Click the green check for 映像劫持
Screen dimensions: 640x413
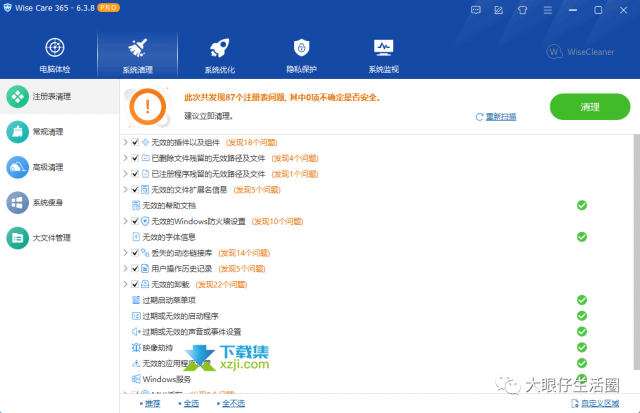(x=582, y=347)
